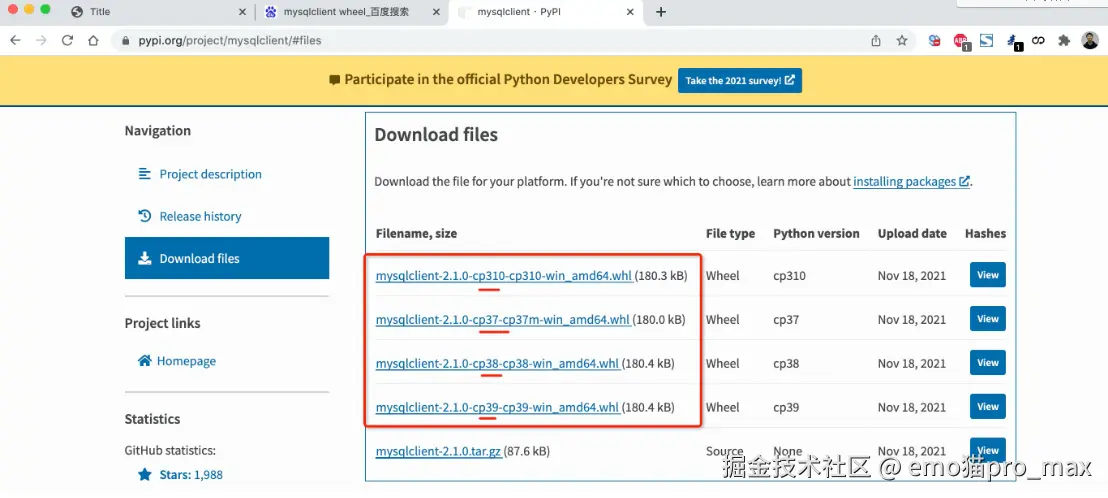Click the lock icon in address bar

(126, 41)
